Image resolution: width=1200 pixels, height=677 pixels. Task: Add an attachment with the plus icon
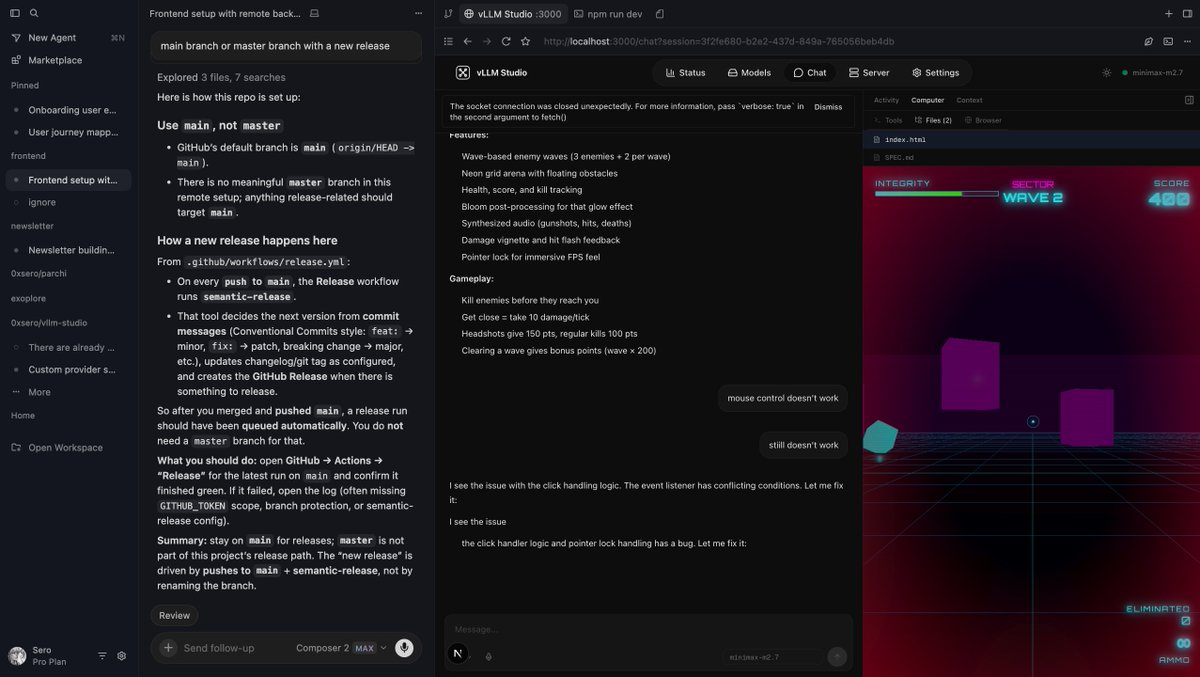click(x=168, y=648)
